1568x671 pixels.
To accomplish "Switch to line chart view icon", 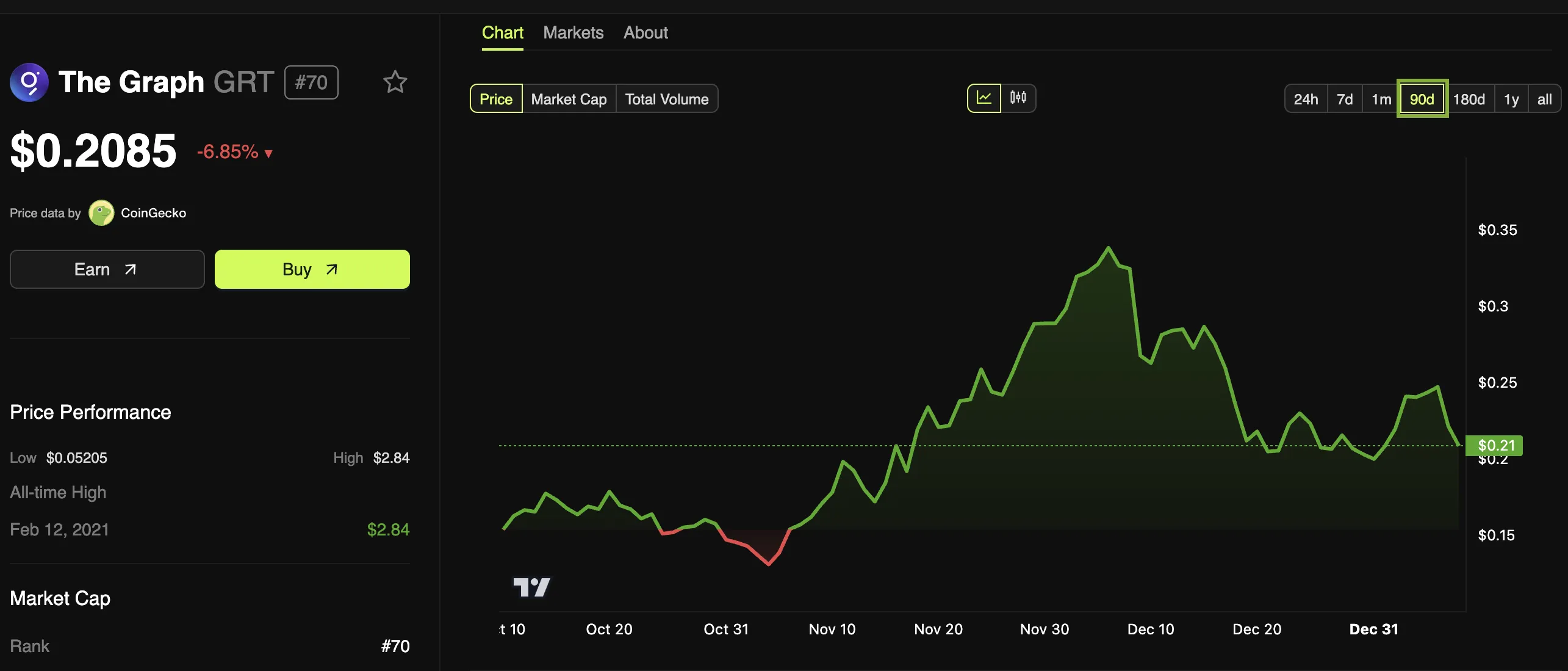I will point(984,98).
